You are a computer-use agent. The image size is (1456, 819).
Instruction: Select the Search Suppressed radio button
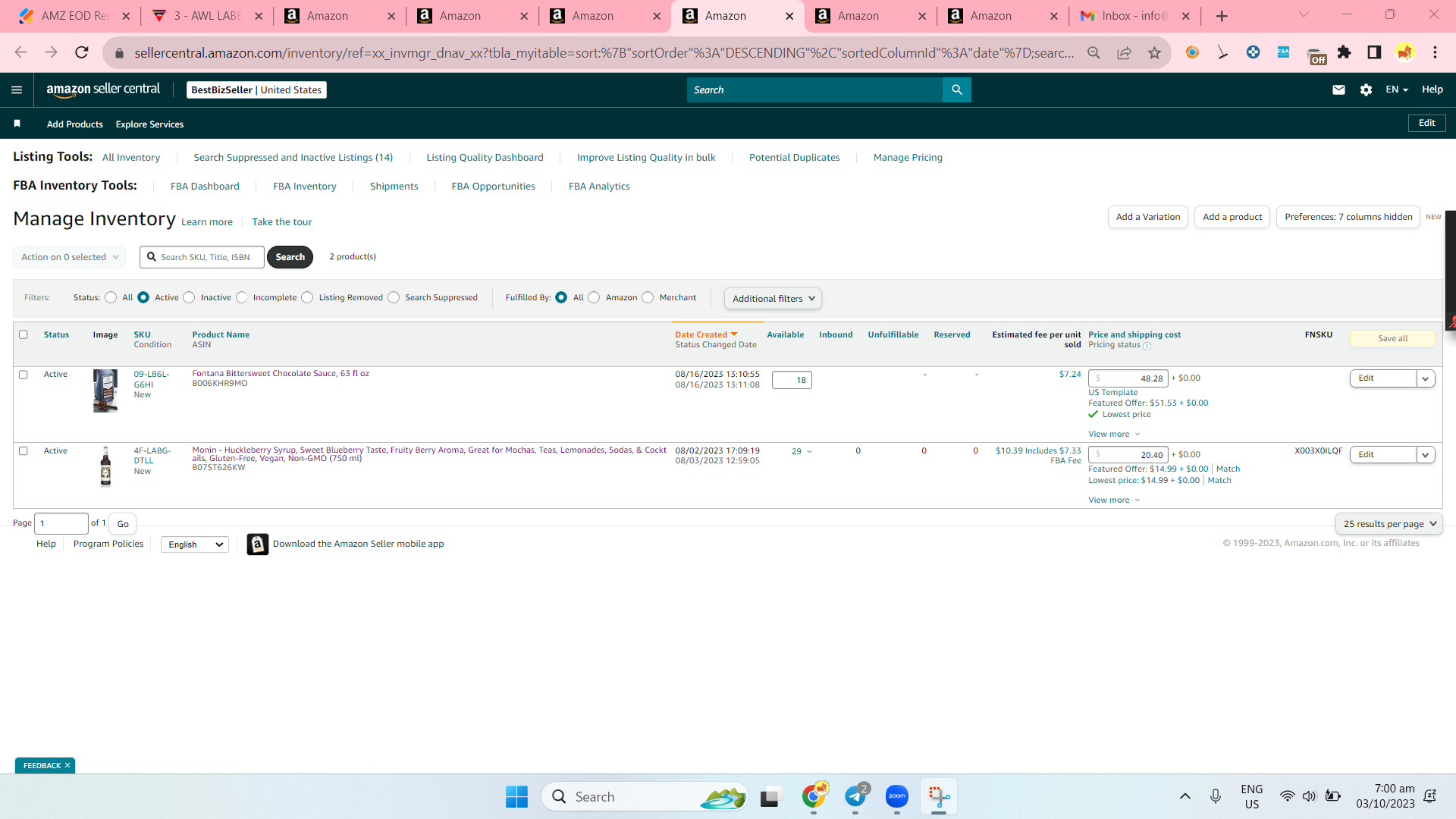pos(394,297)
